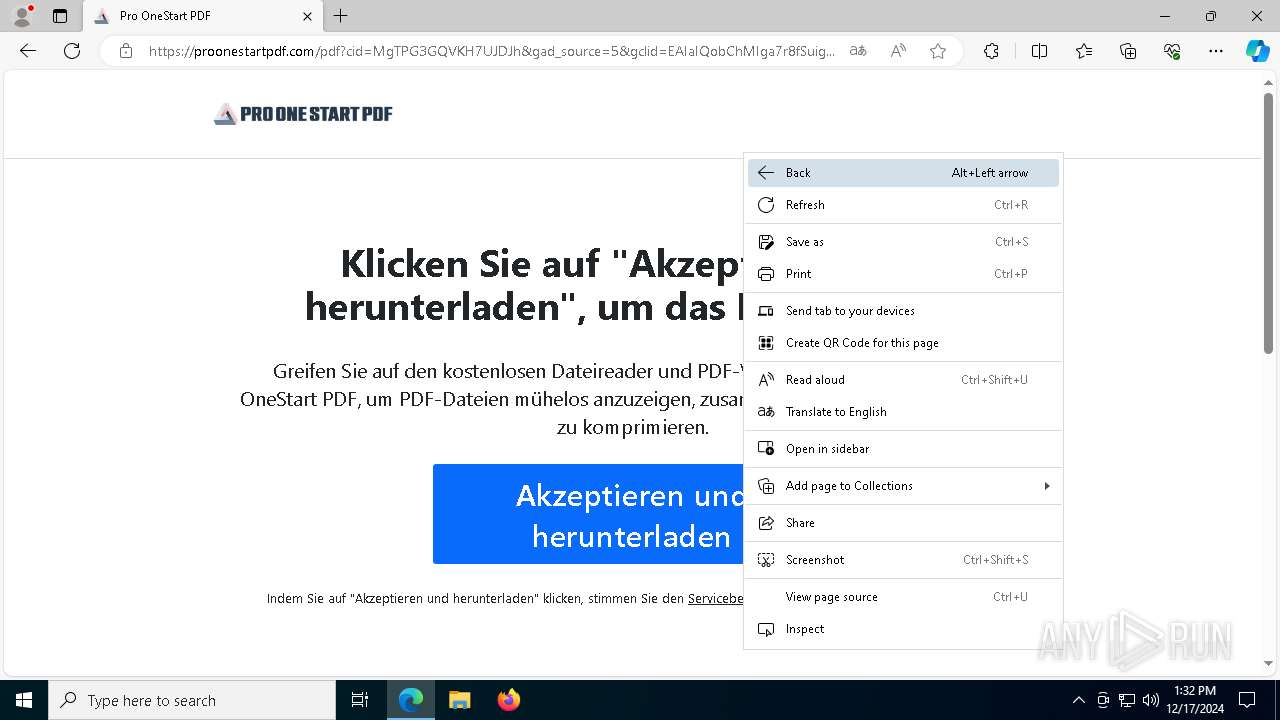Start the read aloud icon in address bar

coord(898,51)
